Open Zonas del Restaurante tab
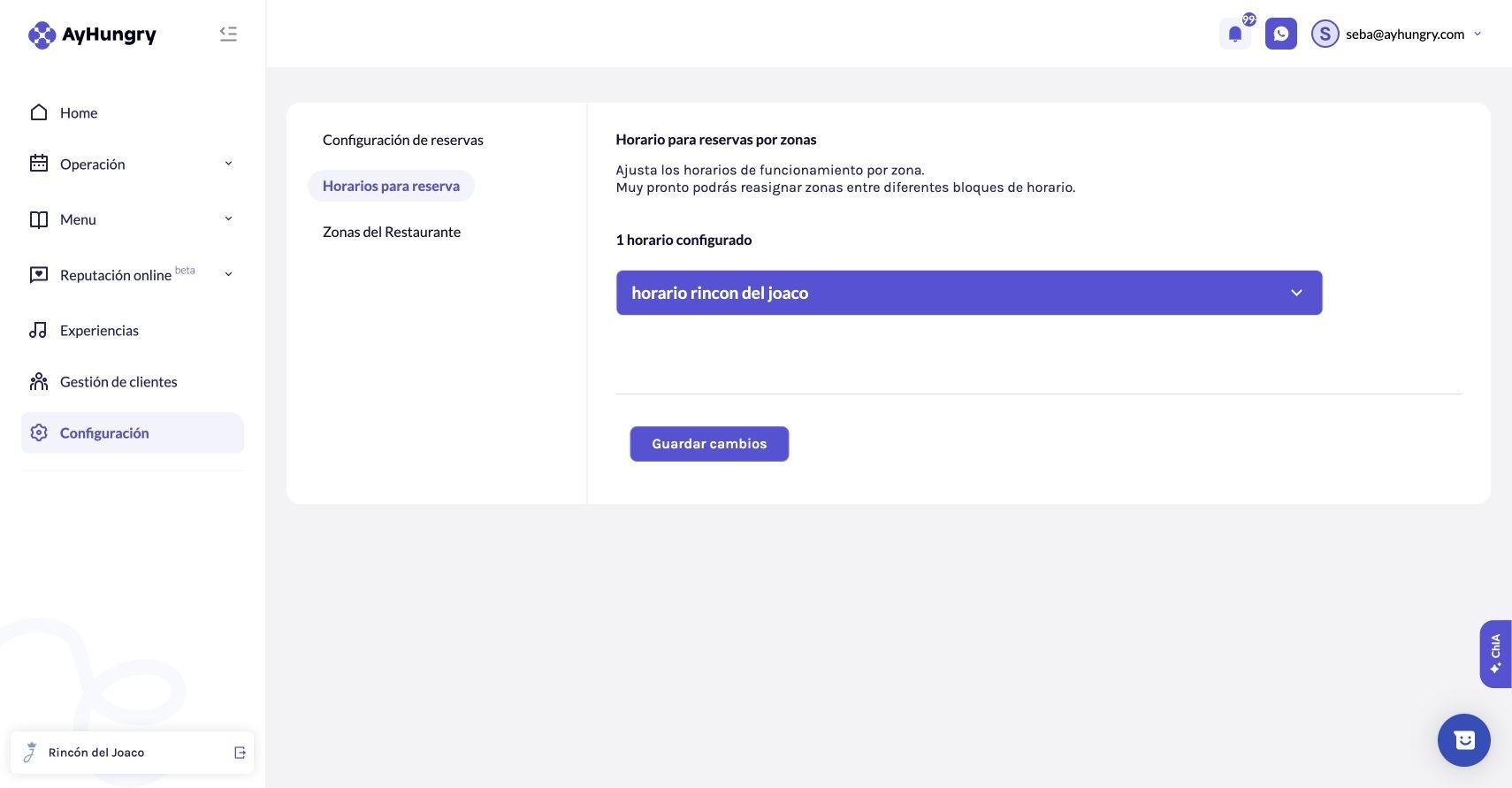The image size is (1512, 788). (392, 232)
